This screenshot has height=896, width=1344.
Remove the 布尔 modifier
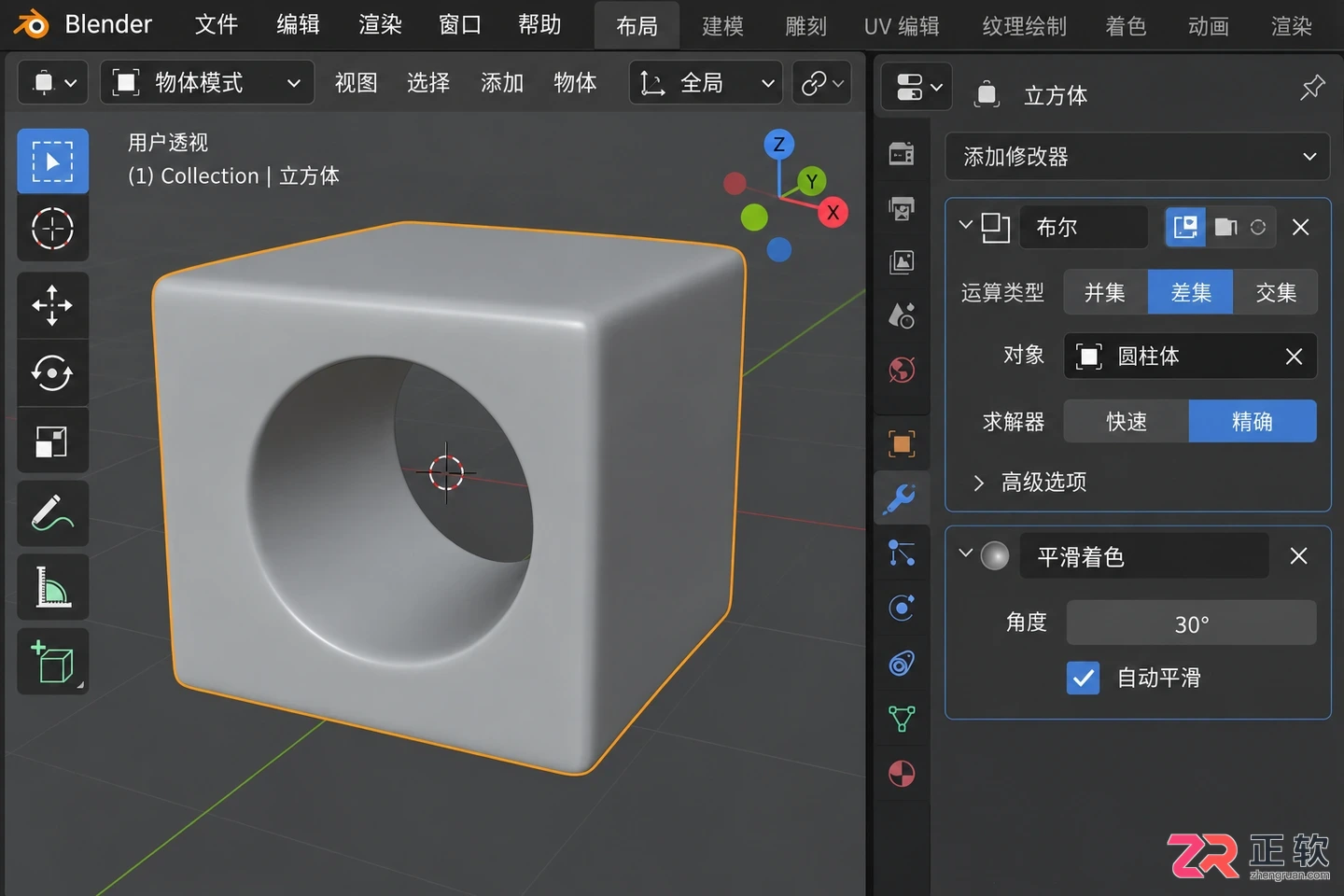(x=1300, y=227)
